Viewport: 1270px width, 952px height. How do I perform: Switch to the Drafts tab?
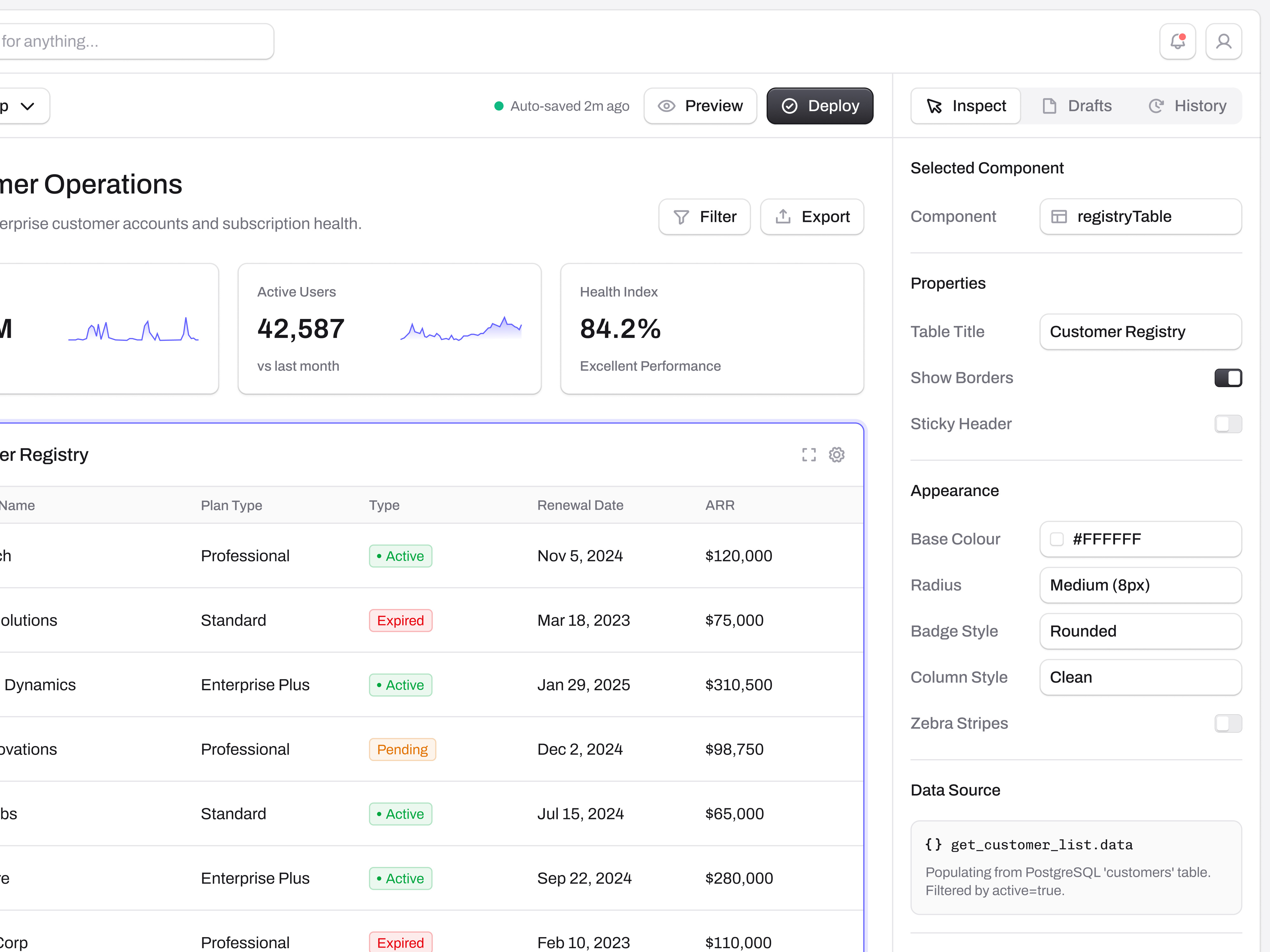[x=1077, y=106]
